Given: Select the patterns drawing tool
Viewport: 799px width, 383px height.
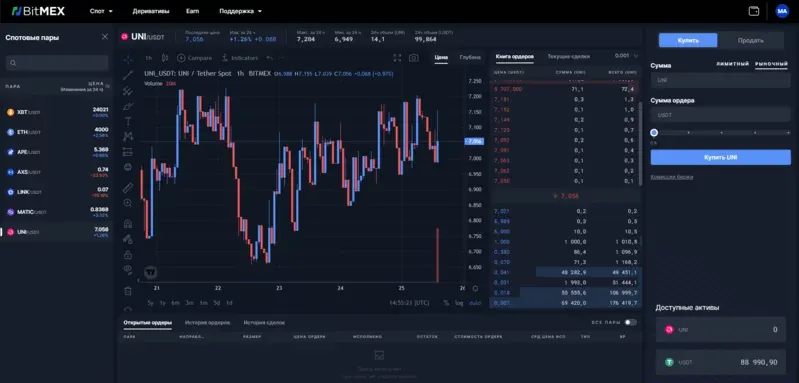Looking at the screenshot, I should [x=128, y=136].
